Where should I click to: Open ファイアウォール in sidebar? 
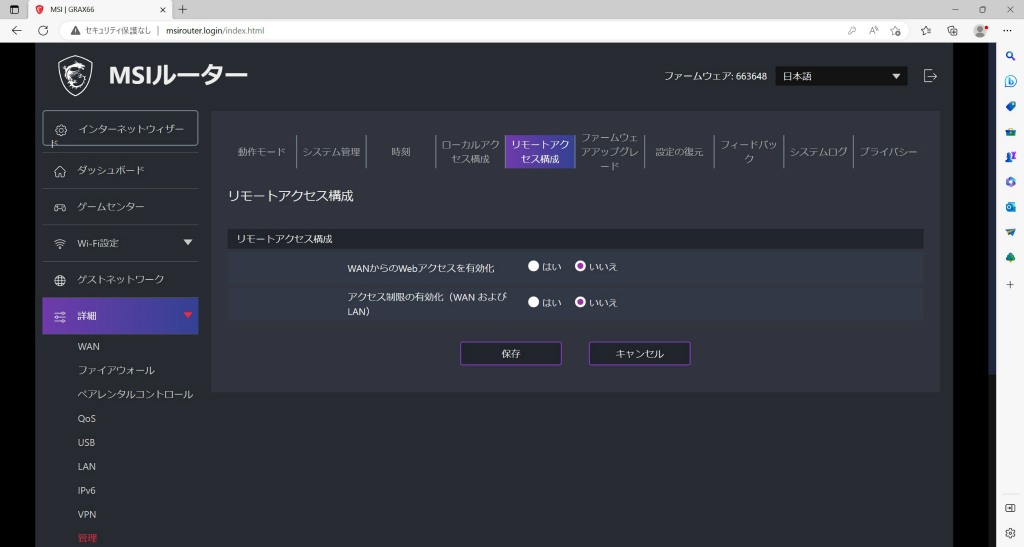pyautogui.click(x=116, y=371)
